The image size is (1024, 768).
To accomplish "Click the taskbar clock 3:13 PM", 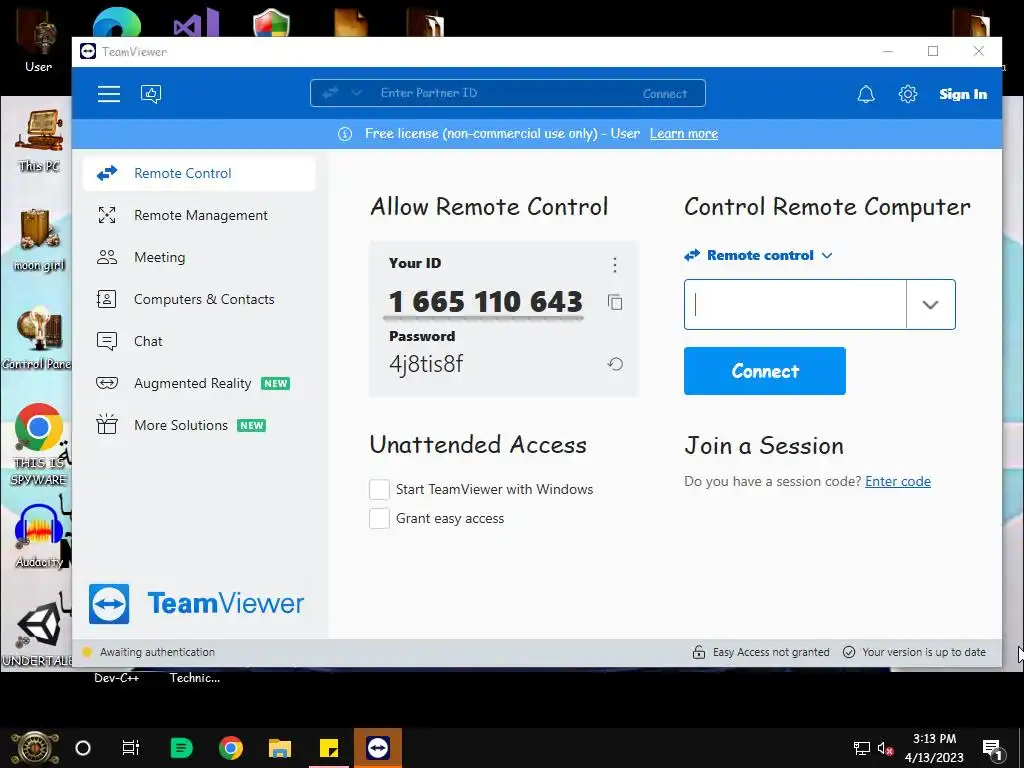I will click(935, 739).
